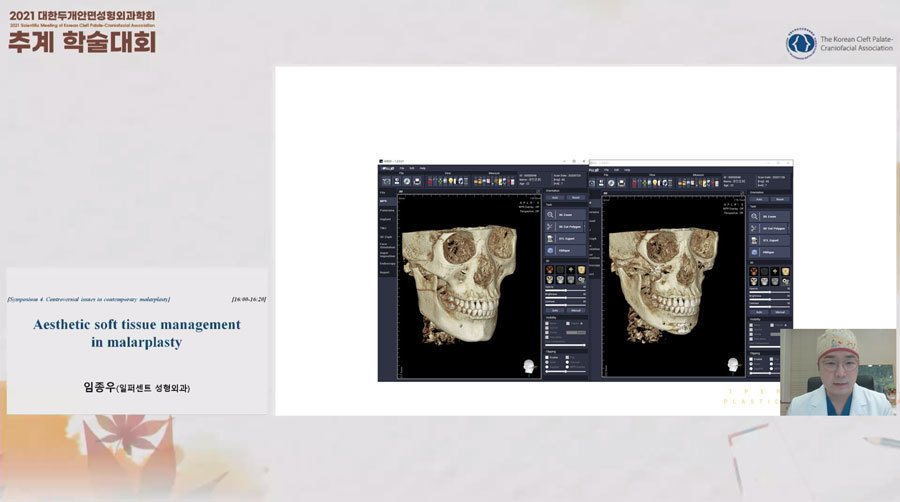The image size is (900, 502).
Task: Click head orientation indicator in right 3D view
Action: [732, 364]
